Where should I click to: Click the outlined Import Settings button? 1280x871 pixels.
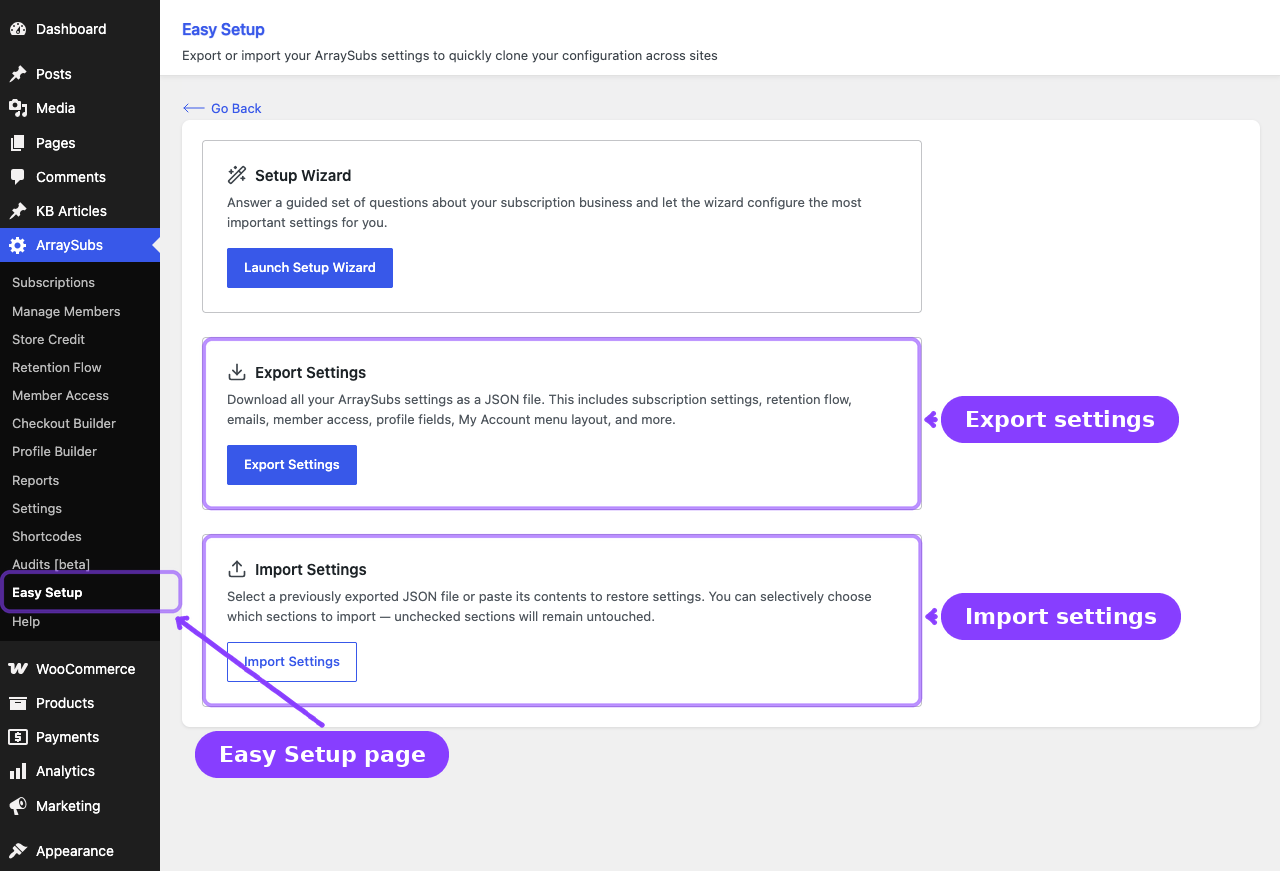[292, 662]
